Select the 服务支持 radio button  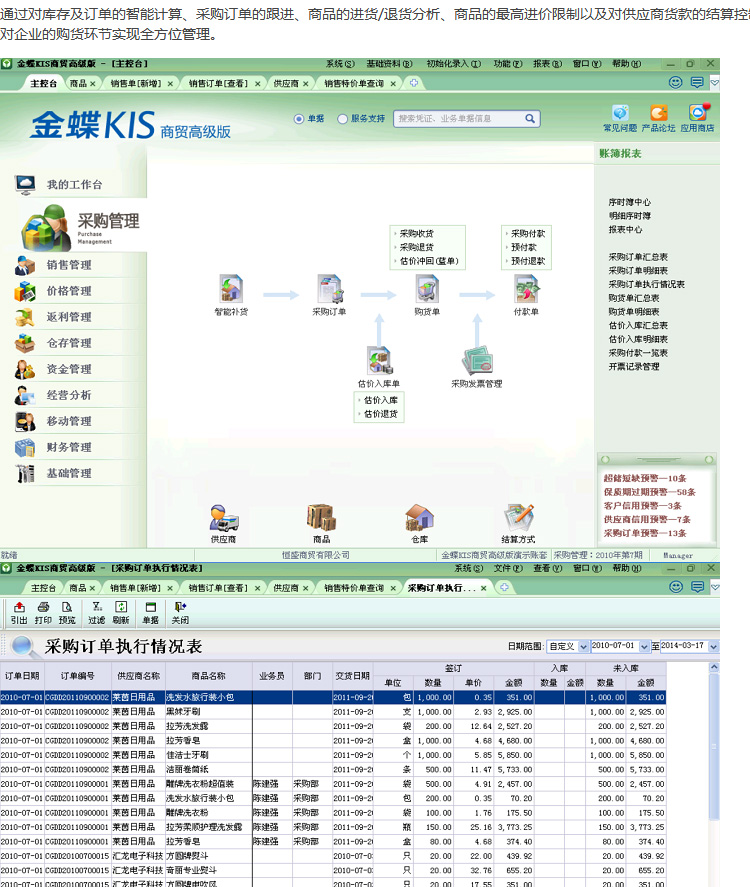[x=342, y=118]
